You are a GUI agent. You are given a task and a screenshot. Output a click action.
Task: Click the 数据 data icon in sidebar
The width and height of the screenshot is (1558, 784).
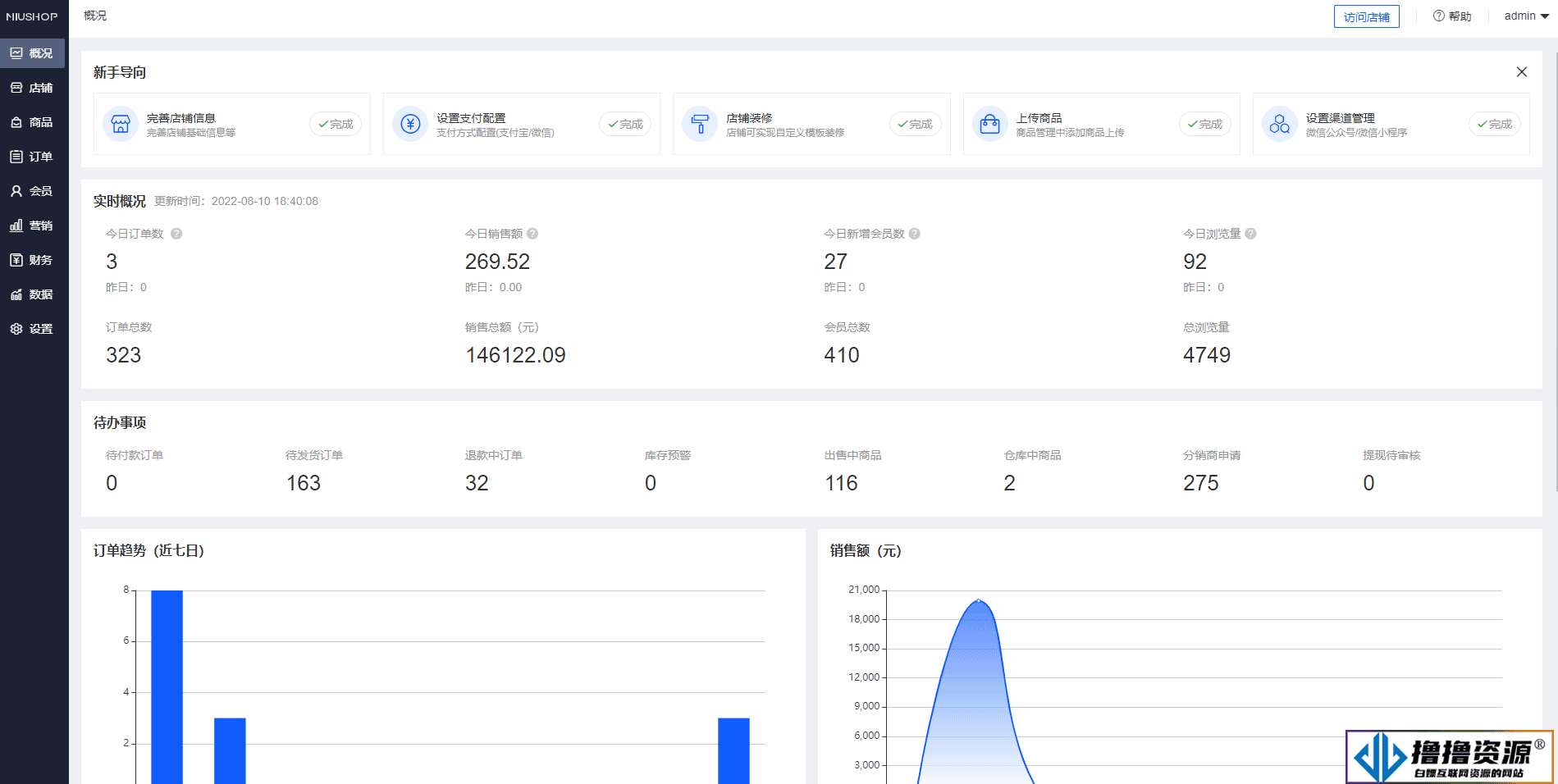click(x=16, y=294)
